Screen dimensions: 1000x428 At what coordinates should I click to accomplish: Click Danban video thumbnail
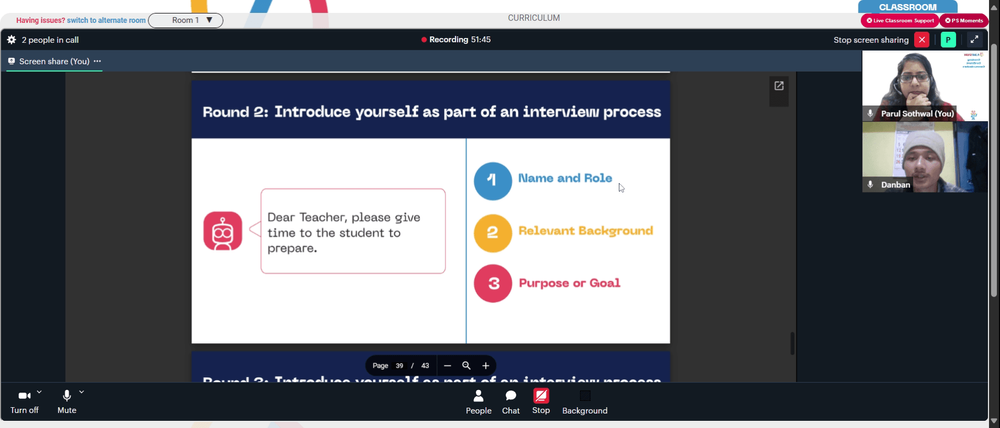click(x=925, y=157)
